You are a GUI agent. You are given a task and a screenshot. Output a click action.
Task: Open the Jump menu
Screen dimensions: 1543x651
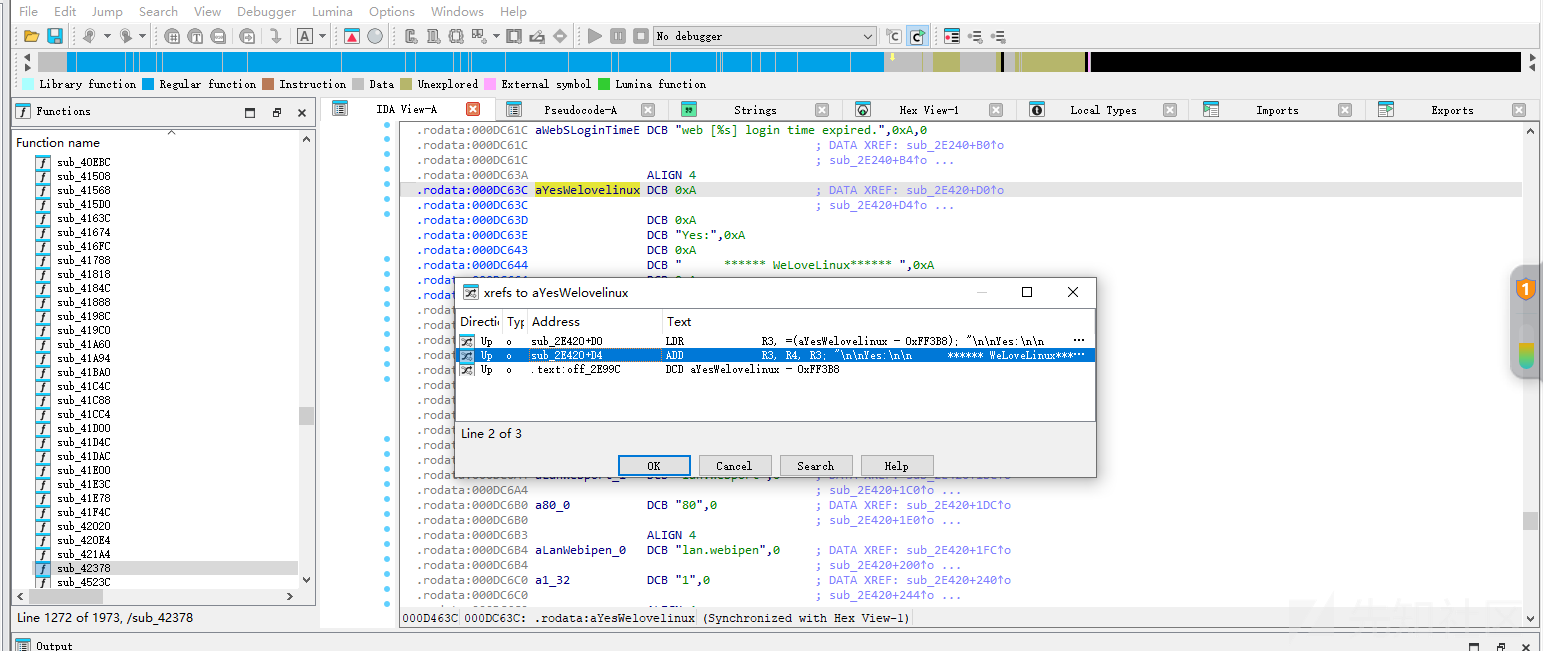pyautogui.click(x=107, y=12)
